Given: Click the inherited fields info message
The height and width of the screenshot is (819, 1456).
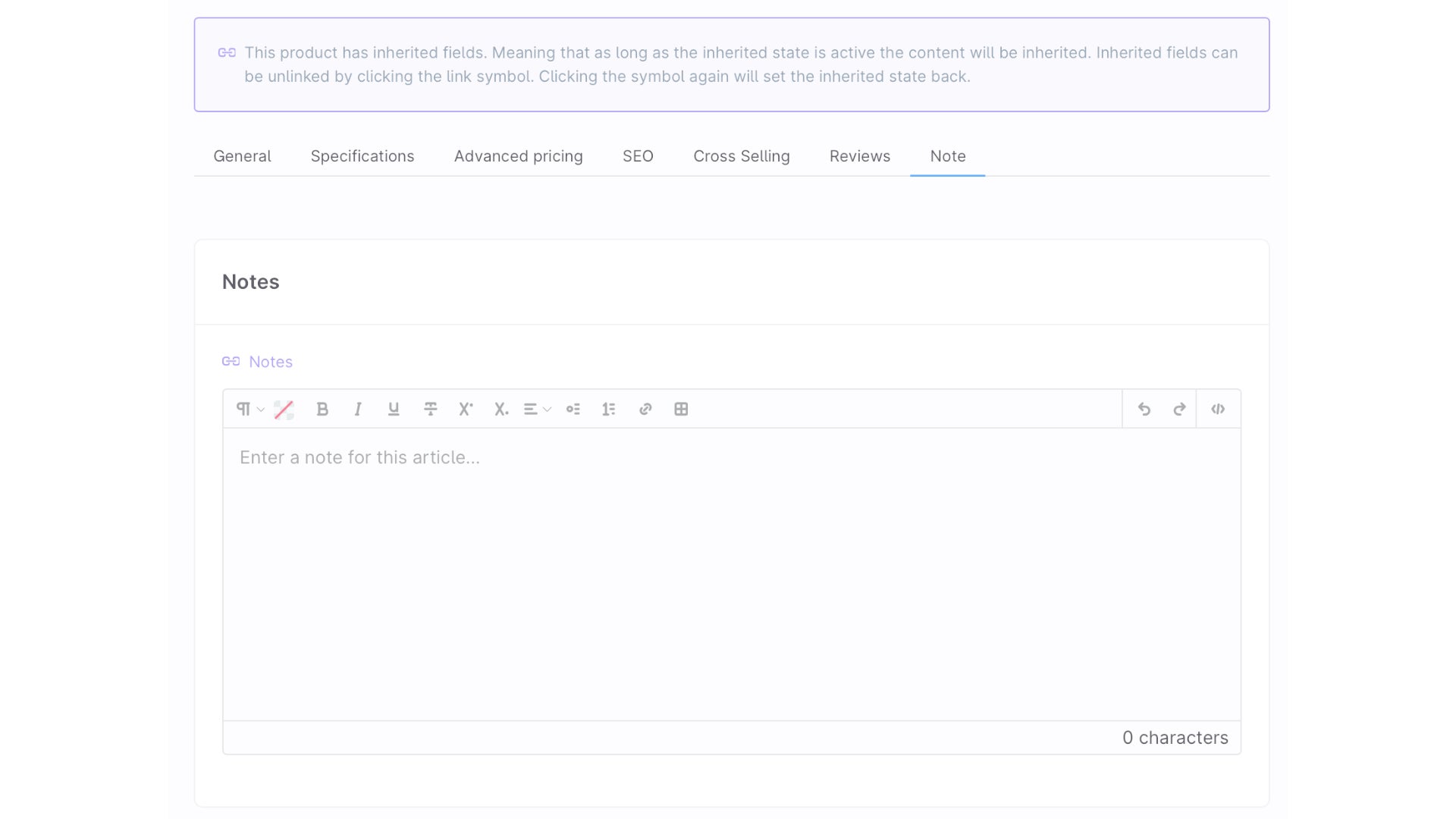Looking at the screenshot, I should tap(732, 64).
